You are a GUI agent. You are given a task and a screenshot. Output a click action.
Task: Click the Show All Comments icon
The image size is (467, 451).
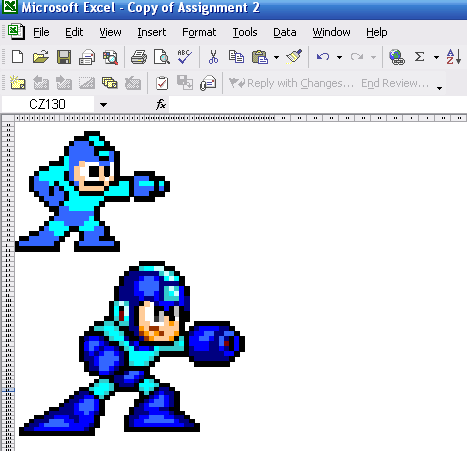click(110, 83)
